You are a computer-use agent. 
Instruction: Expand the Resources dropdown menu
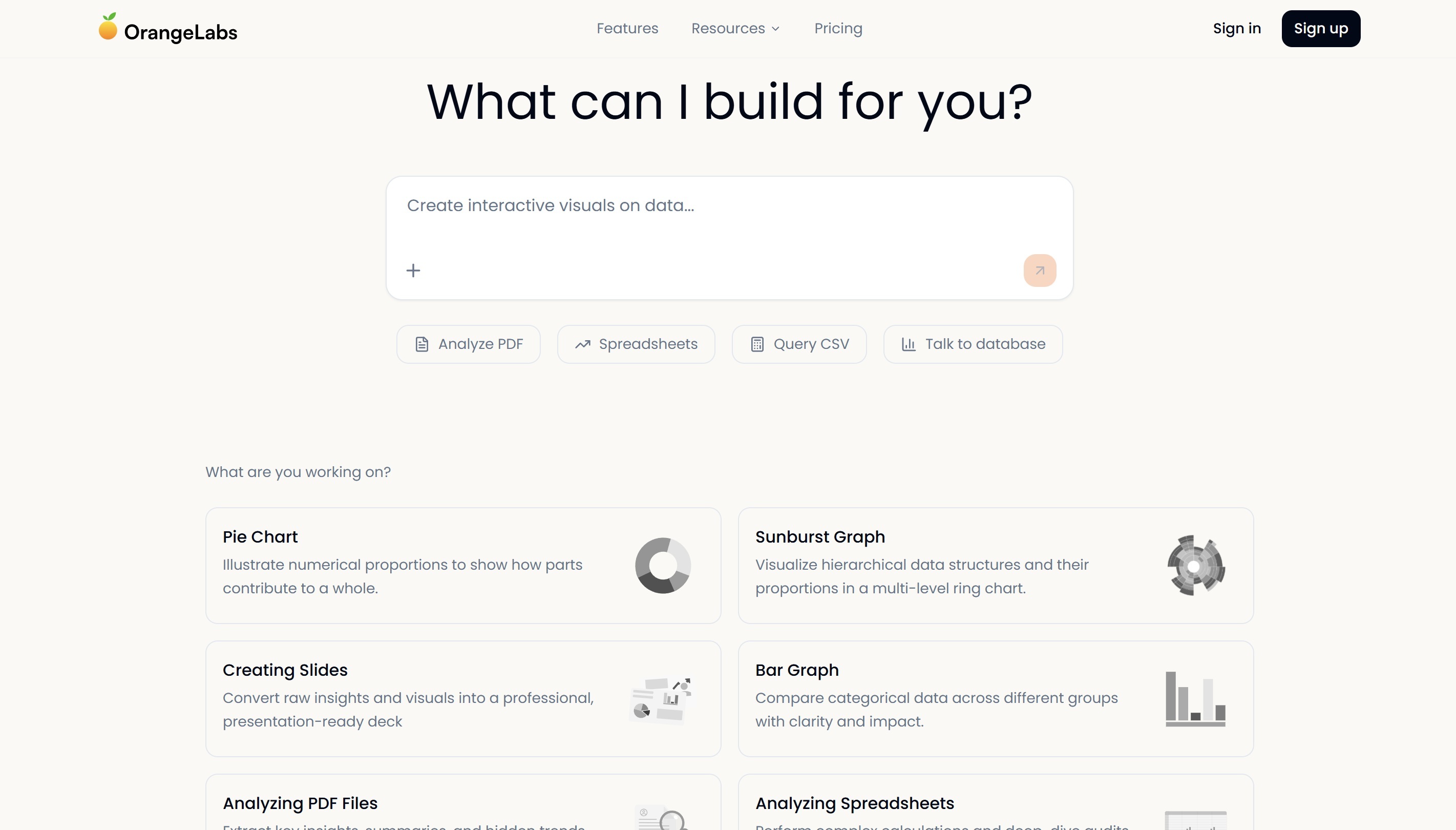click(735, 29)
